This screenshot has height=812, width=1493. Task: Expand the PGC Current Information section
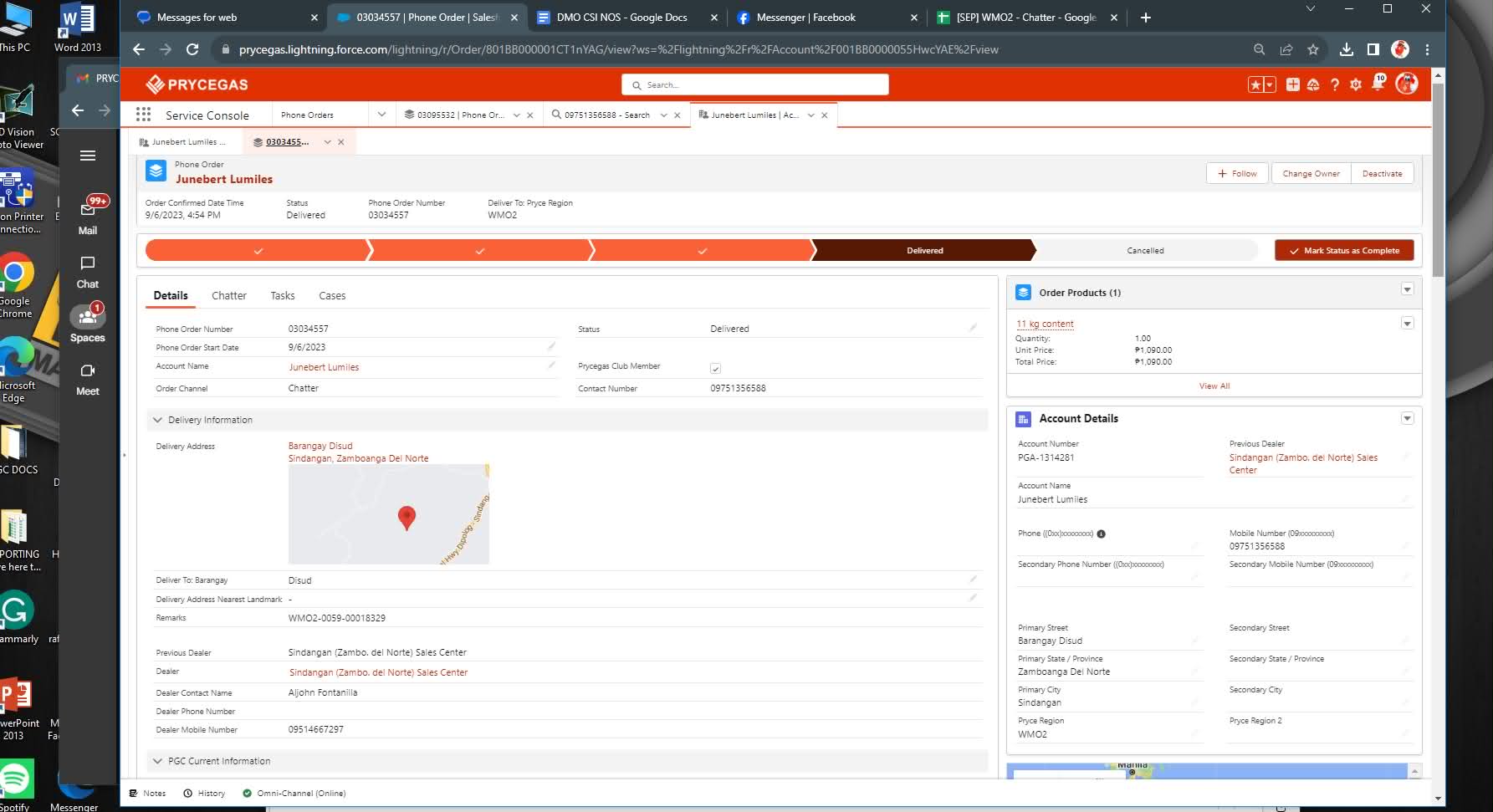pos(157,761)
